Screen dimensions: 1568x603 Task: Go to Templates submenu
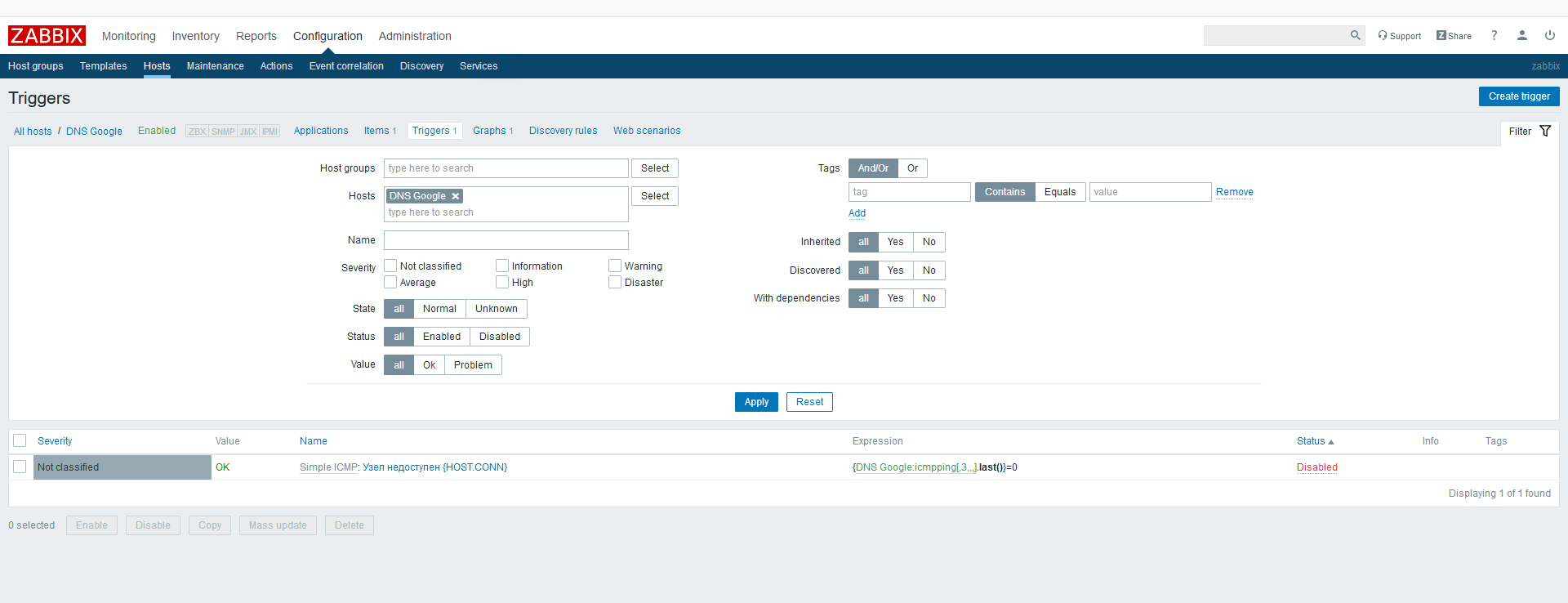coord(104,66)
